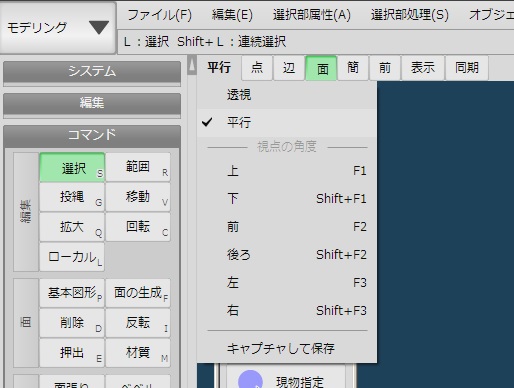
Task: Choose キャプチャして保存 menu entry
Action: pyautogui.click(x=287, y=349)
